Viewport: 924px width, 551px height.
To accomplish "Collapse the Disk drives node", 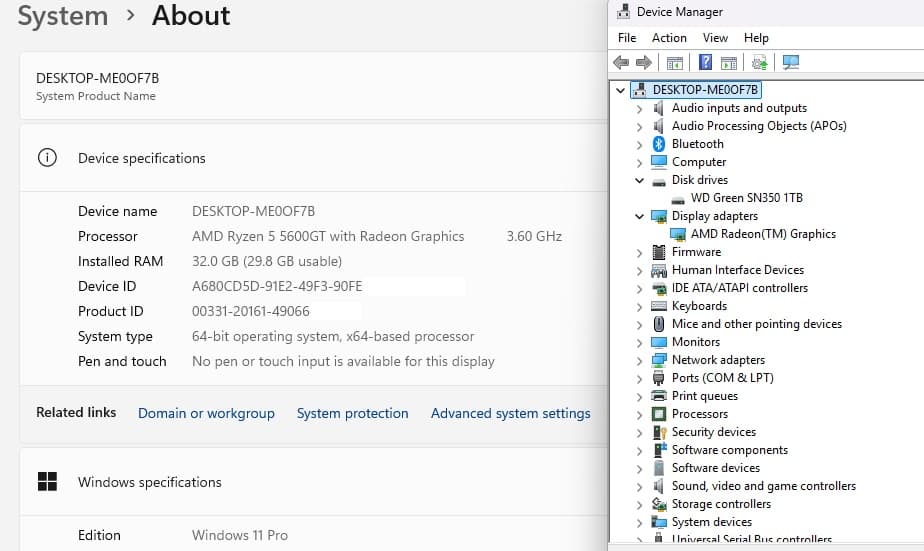I will [x=639, y=180].
